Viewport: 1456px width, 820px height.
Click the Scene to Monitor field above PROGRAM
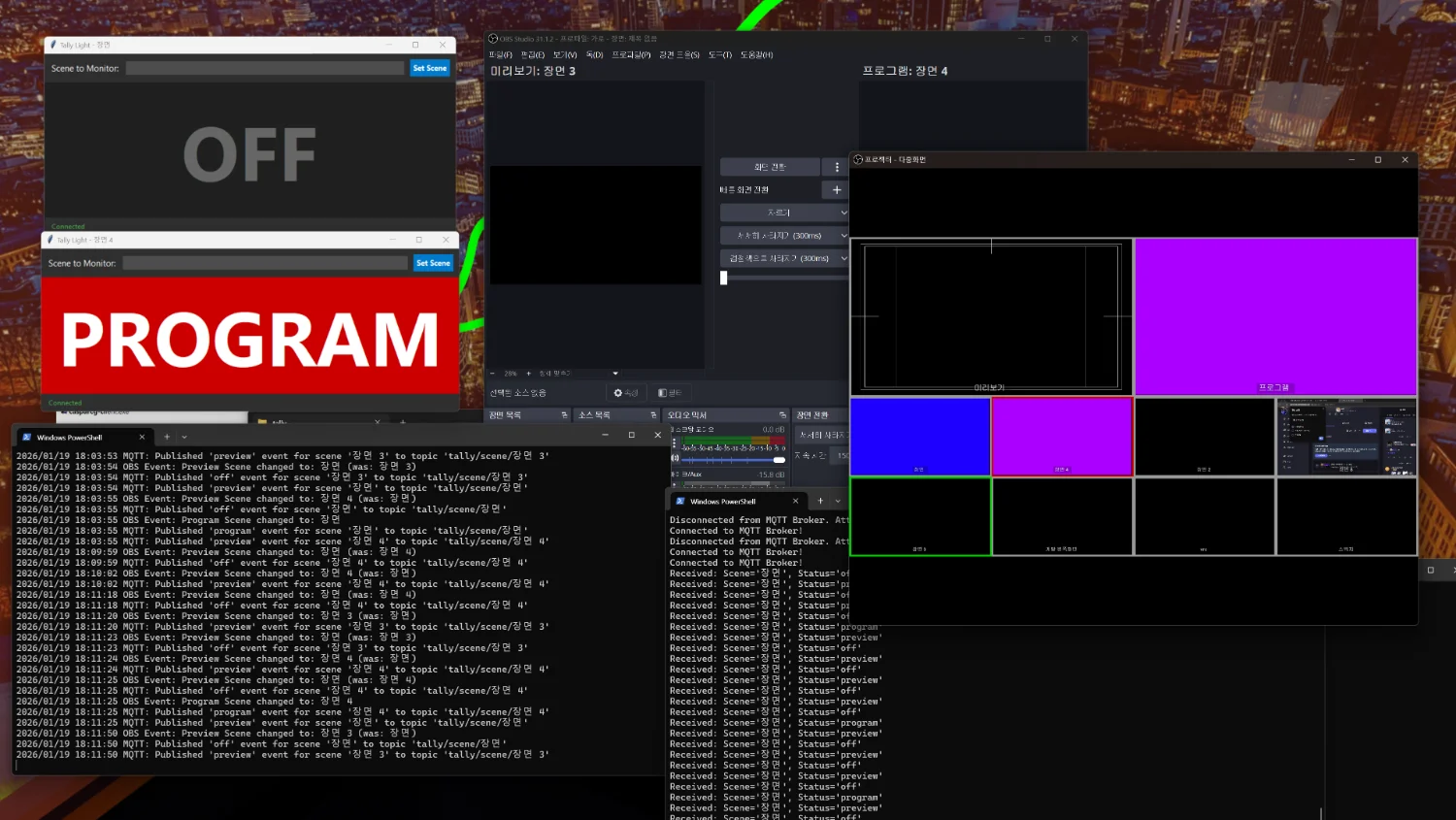point(265,263)
